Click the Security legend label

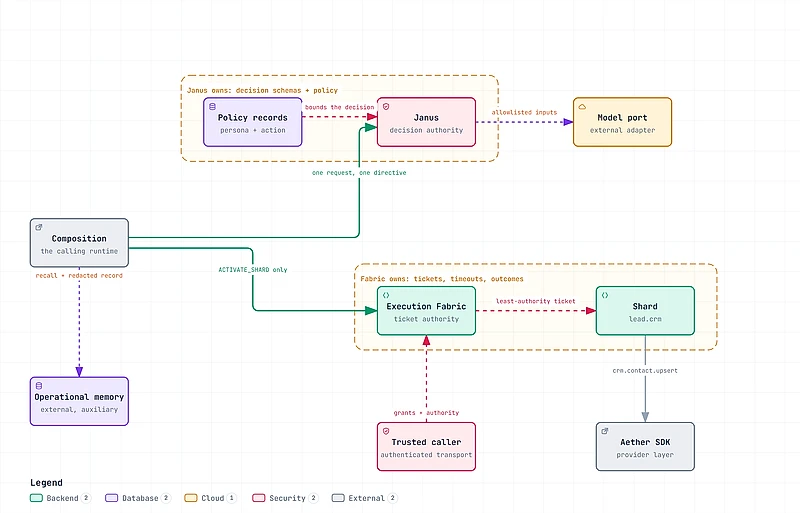click(287, 498)
